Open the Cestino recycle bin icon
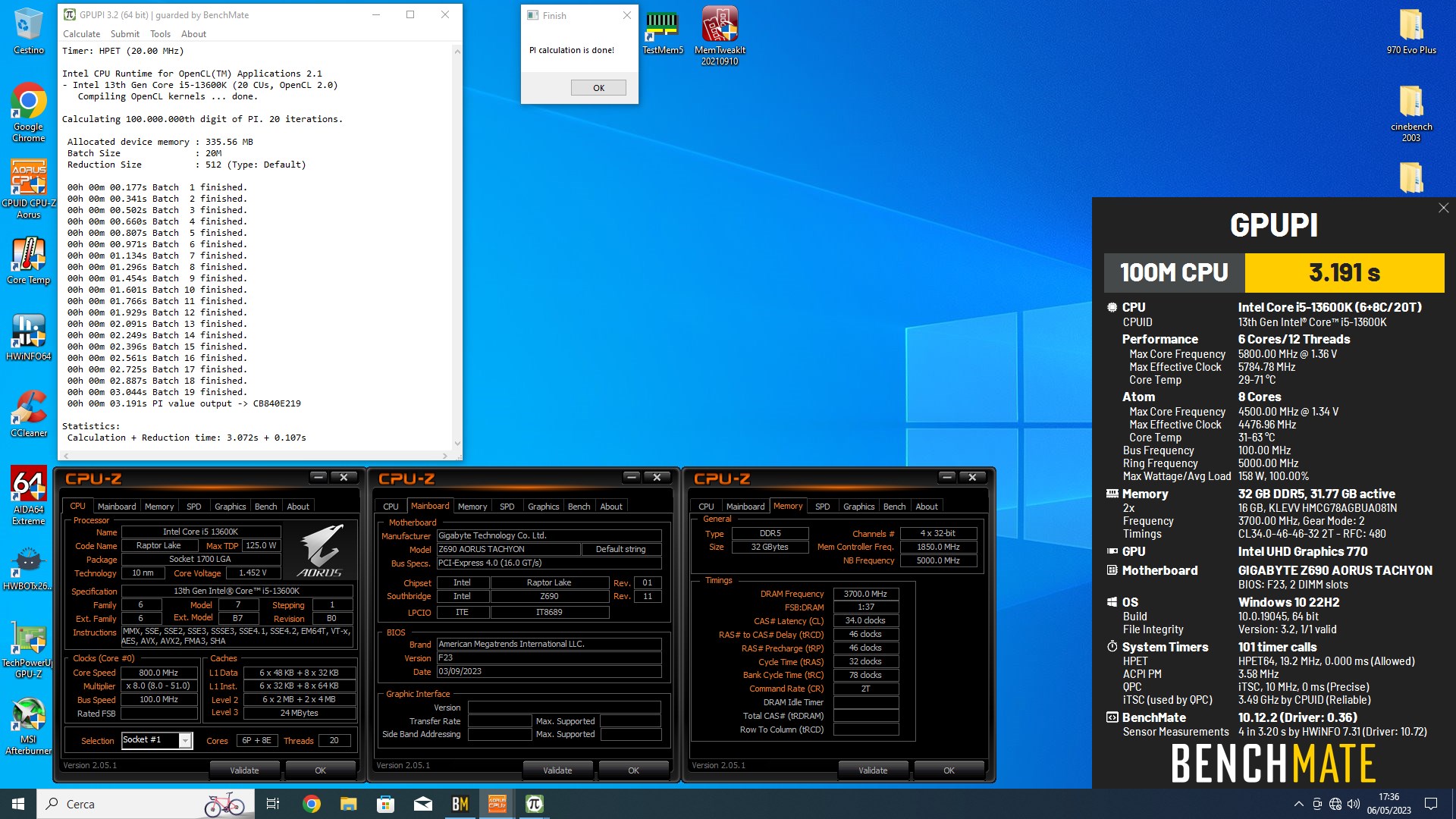The height and width of the screenshot is (819, 1456). click(x=29, y=30)
